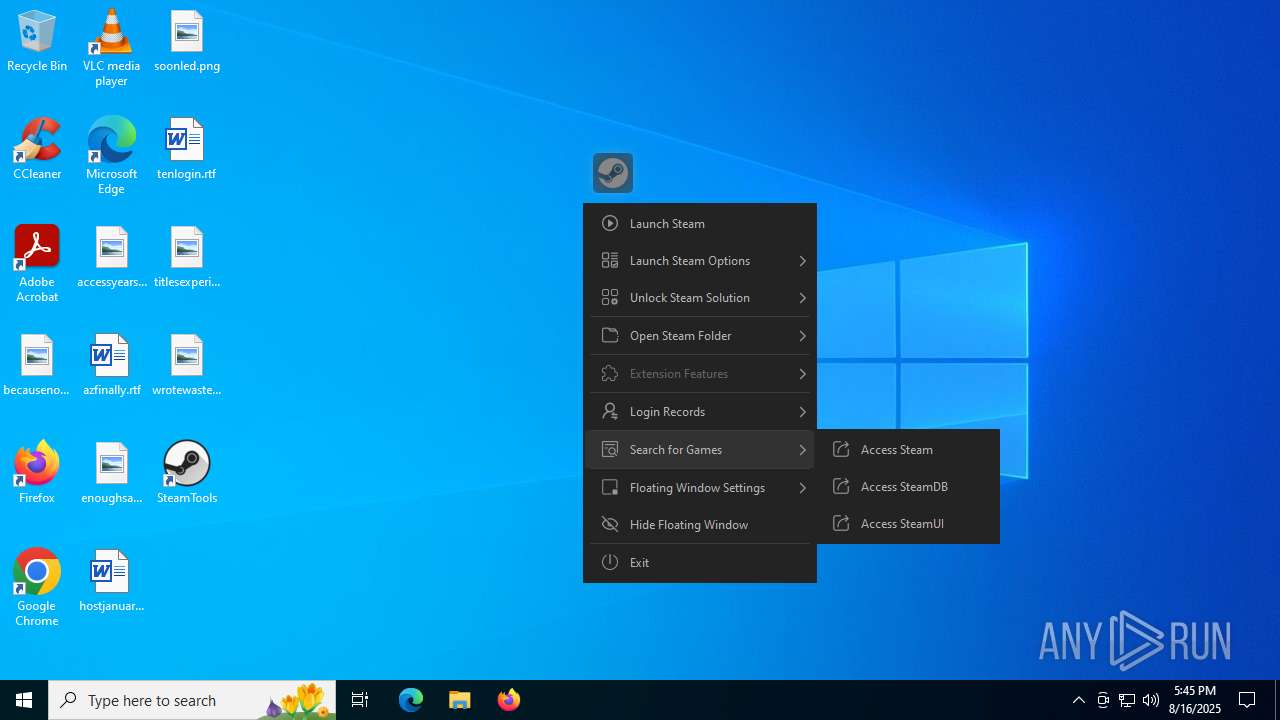Open the Windows Start menu

coord(24,700)
